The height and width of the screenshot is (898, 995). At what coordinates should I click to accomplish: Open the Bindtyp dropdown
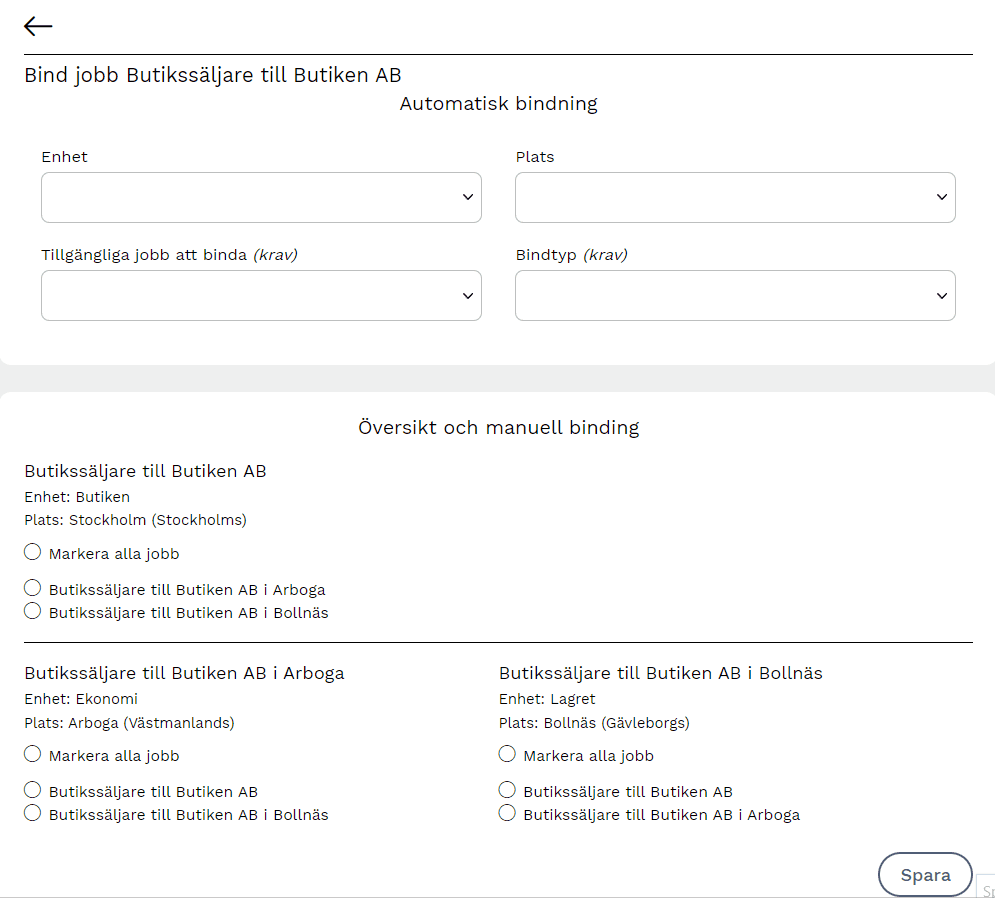point(735,296)
